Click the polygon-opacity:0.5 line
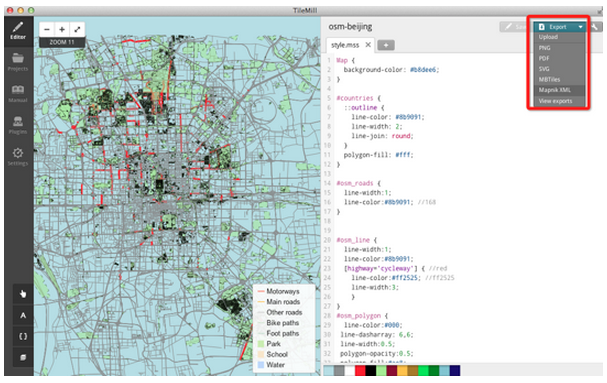The height and width of the screenshot is (383, 607). [376, 354]
